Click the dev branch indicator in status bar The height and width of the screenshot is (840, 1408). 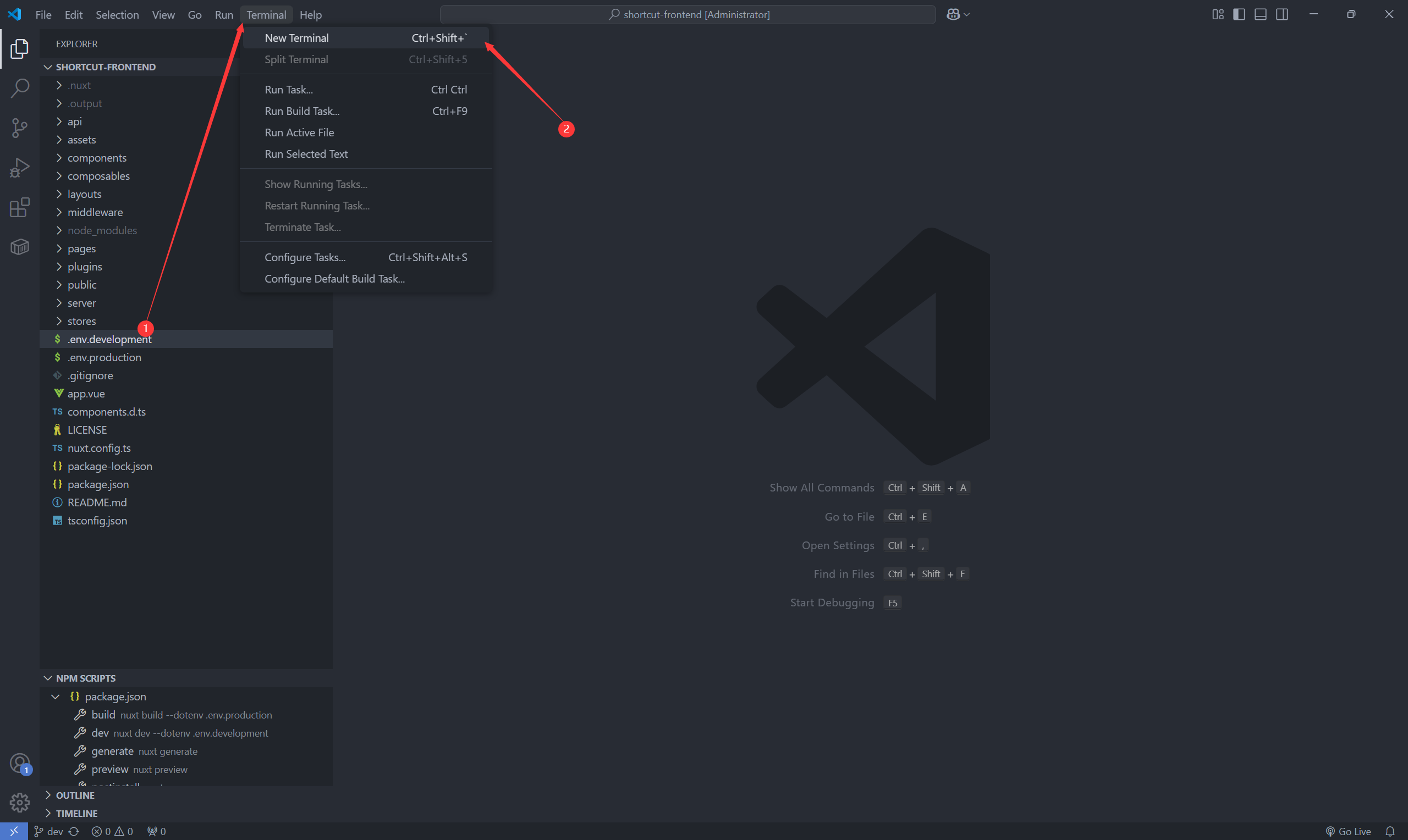point(49,831)
